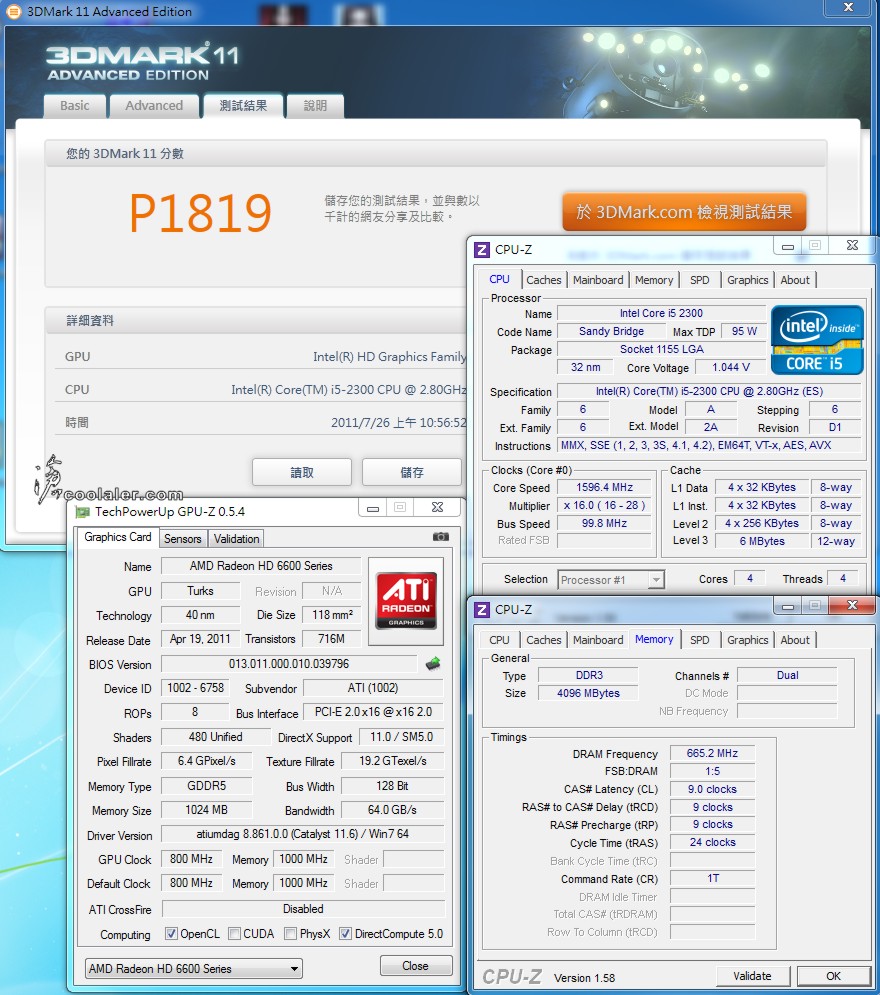This screenshot has height=995, width=880.
Task: Click the GPU-Z title bar icon
Action: click(82, 511)
